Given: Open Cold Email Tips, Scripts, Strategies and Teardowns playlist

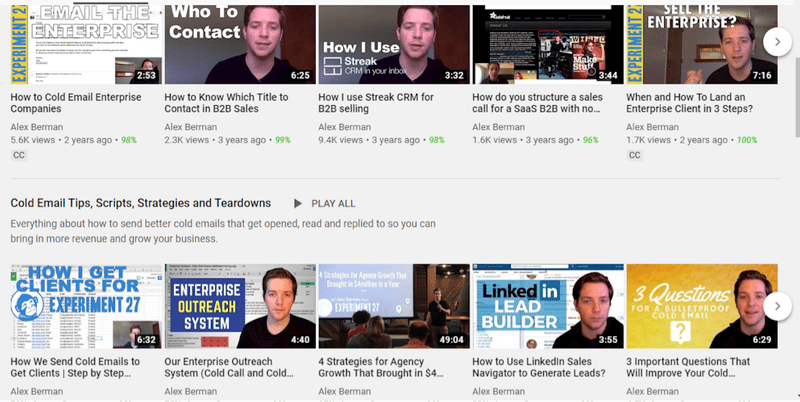Looking at the screenshot, I should [x=141, y=203].
